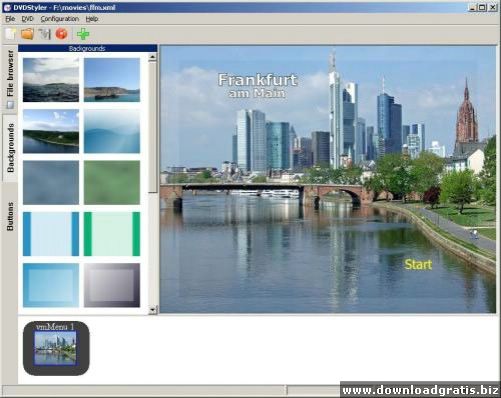The height and width of the screenshot is (398, 501).
Task: Click the backgrounds list scroll-up arrow
Action: (152, 57)
